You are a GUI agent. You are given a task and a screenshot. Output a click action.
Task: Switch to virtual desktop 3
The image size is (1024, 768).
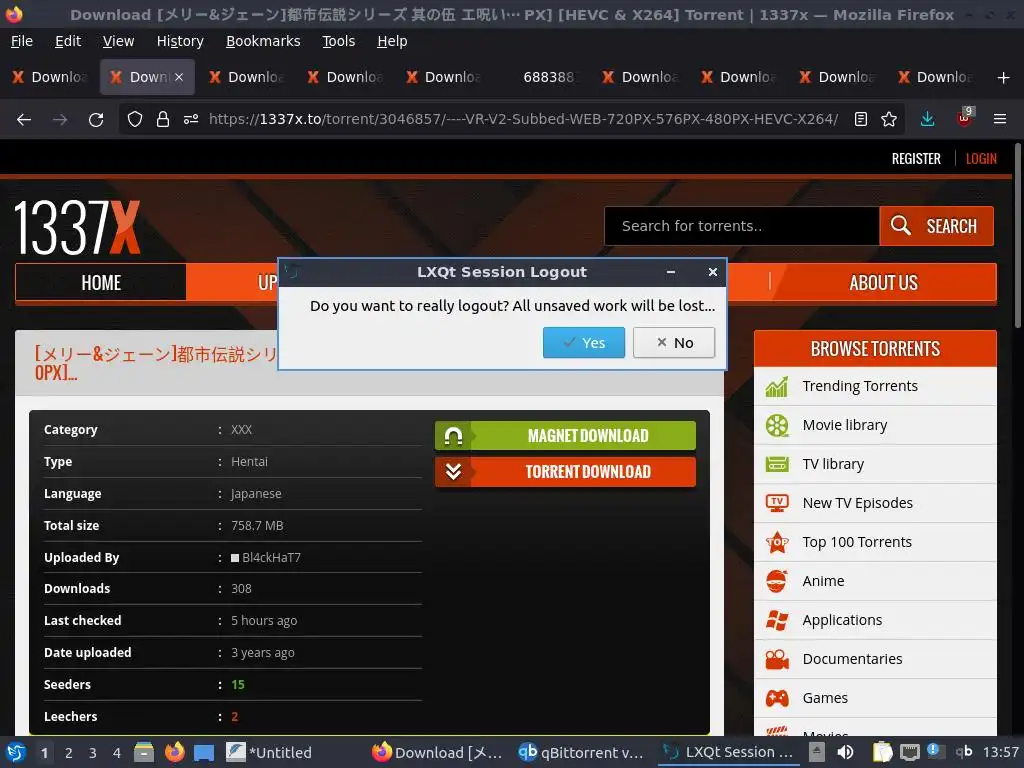click(x=93, y=753)
